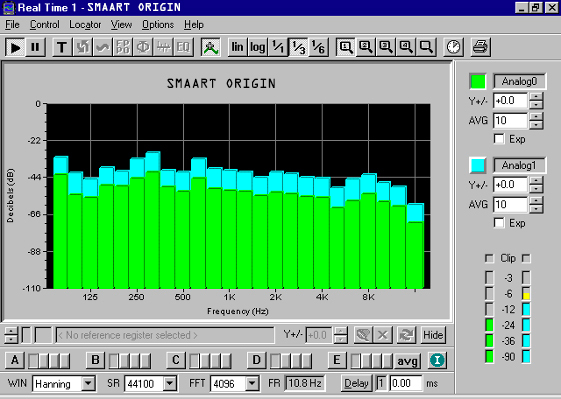This screenshot has height=399, width=561.
Task: Select zoom preset 4 magnifier
Action: click(406, 47)
